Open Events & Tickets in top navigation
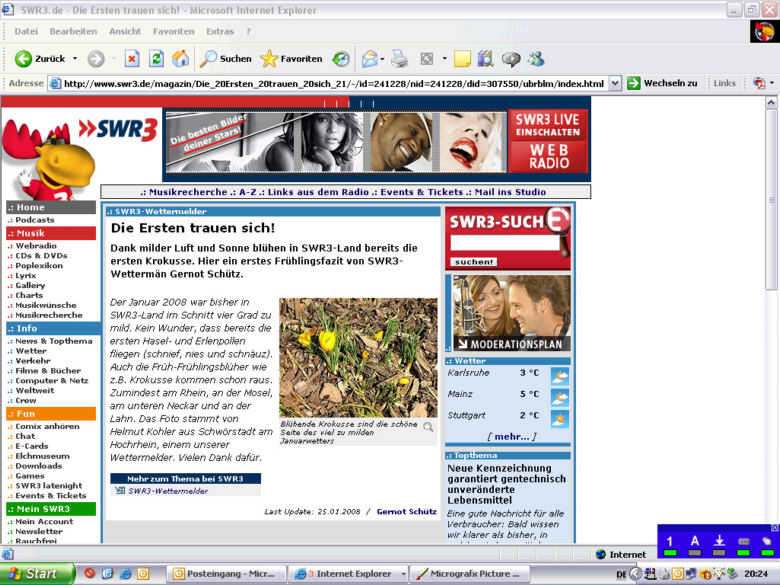The height and width of the screenshot is (585, 780). coord(421,192)
